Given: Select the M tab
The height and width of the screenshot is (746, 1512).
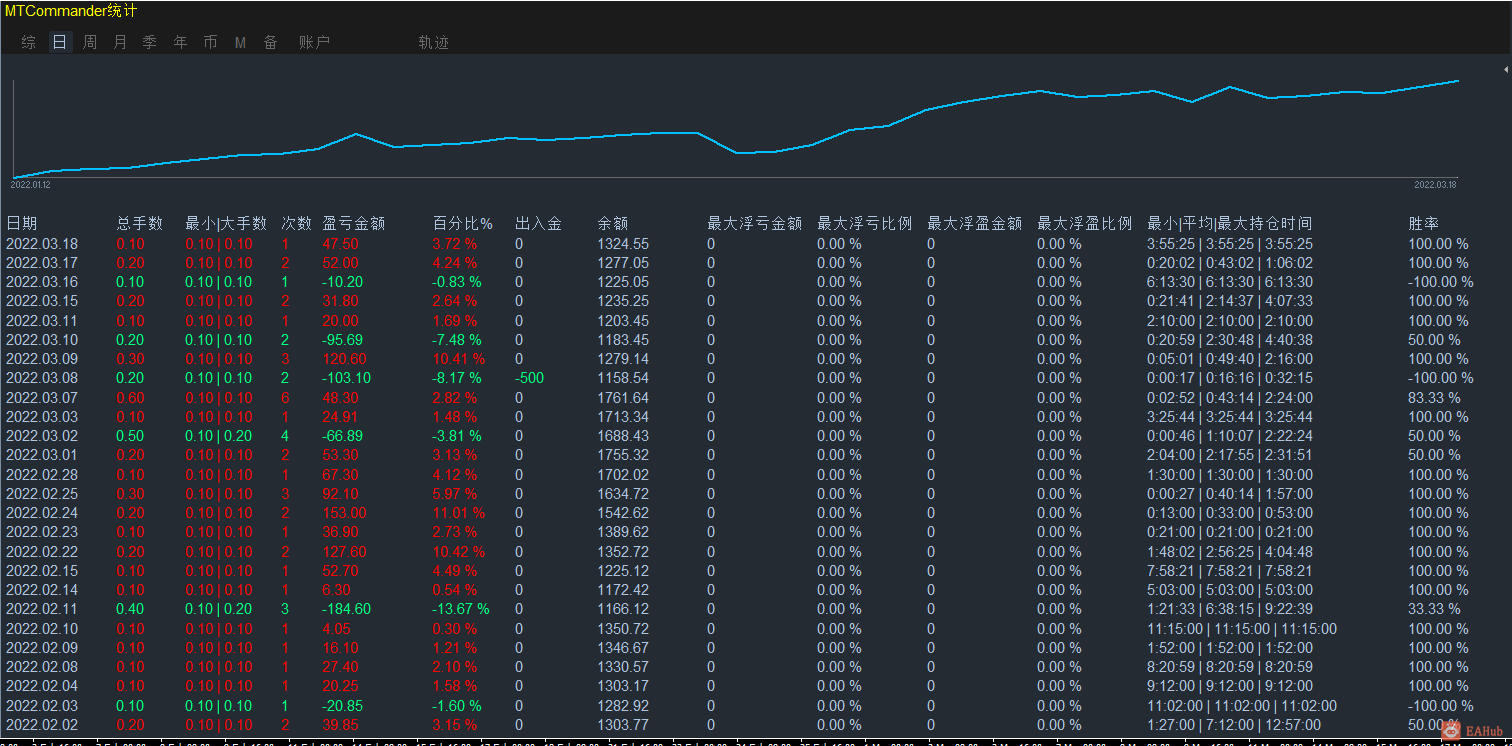Looking at the screenshot, I should coord(240,42).
